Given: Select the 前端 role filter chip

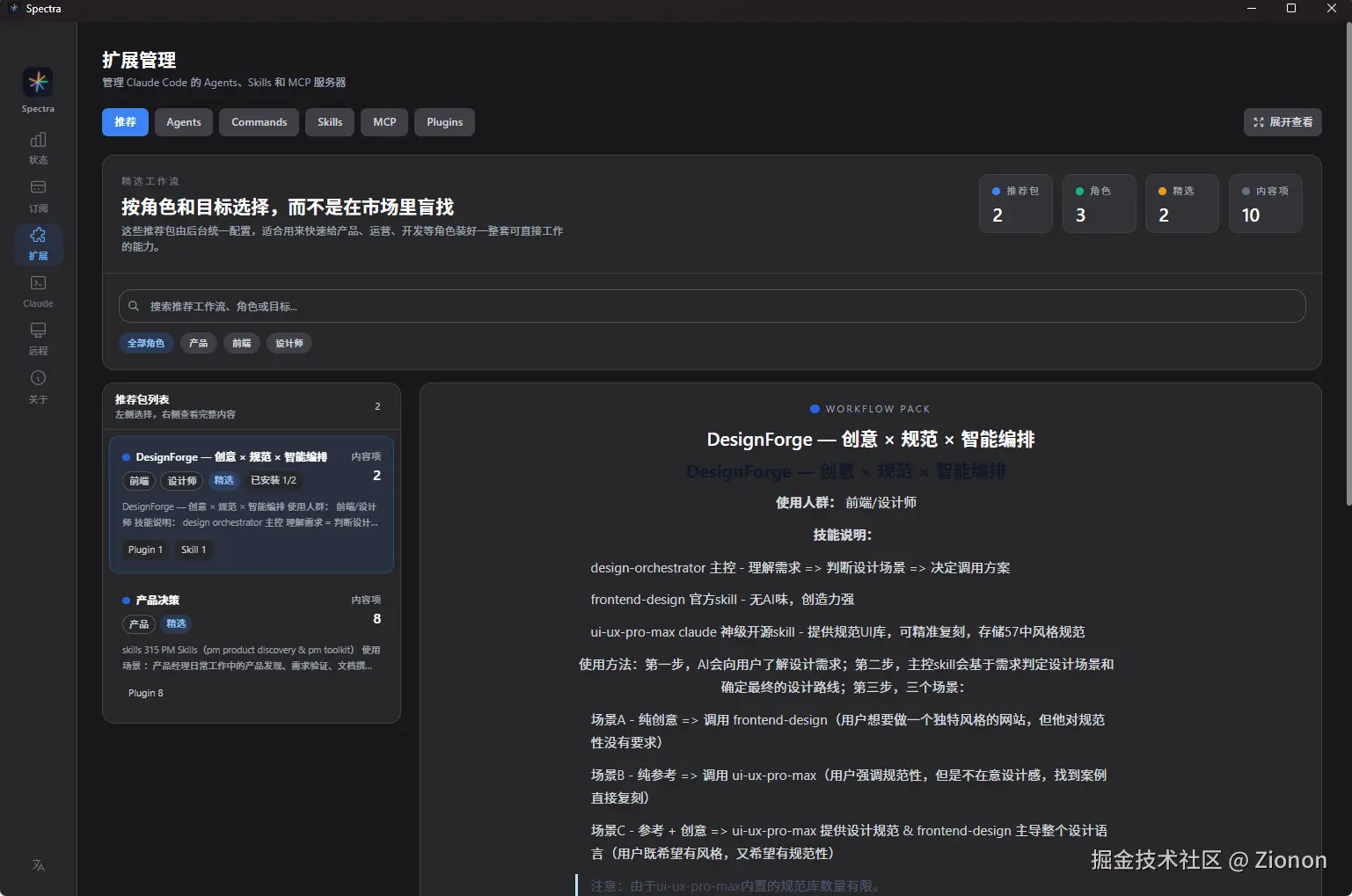Looking at the screenshot, I should (x=242, y=343).
